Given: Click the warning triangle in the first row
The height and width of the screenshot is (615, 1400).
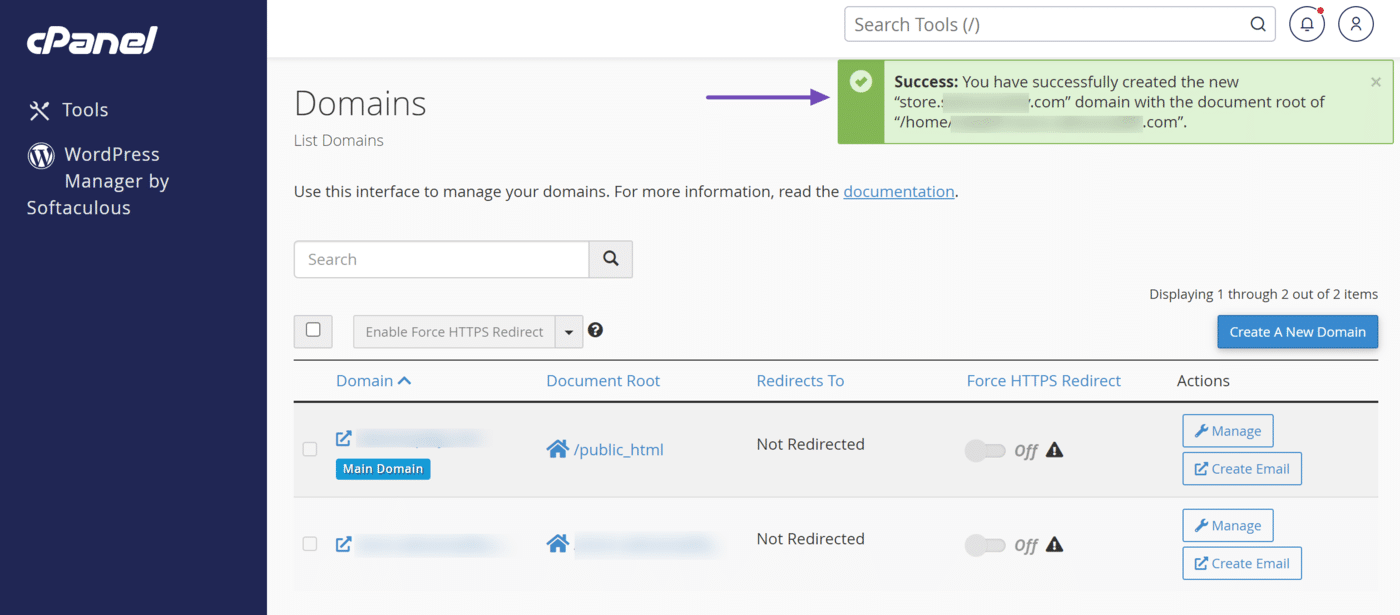Looking at the screenshot, I should point(1054,450).
